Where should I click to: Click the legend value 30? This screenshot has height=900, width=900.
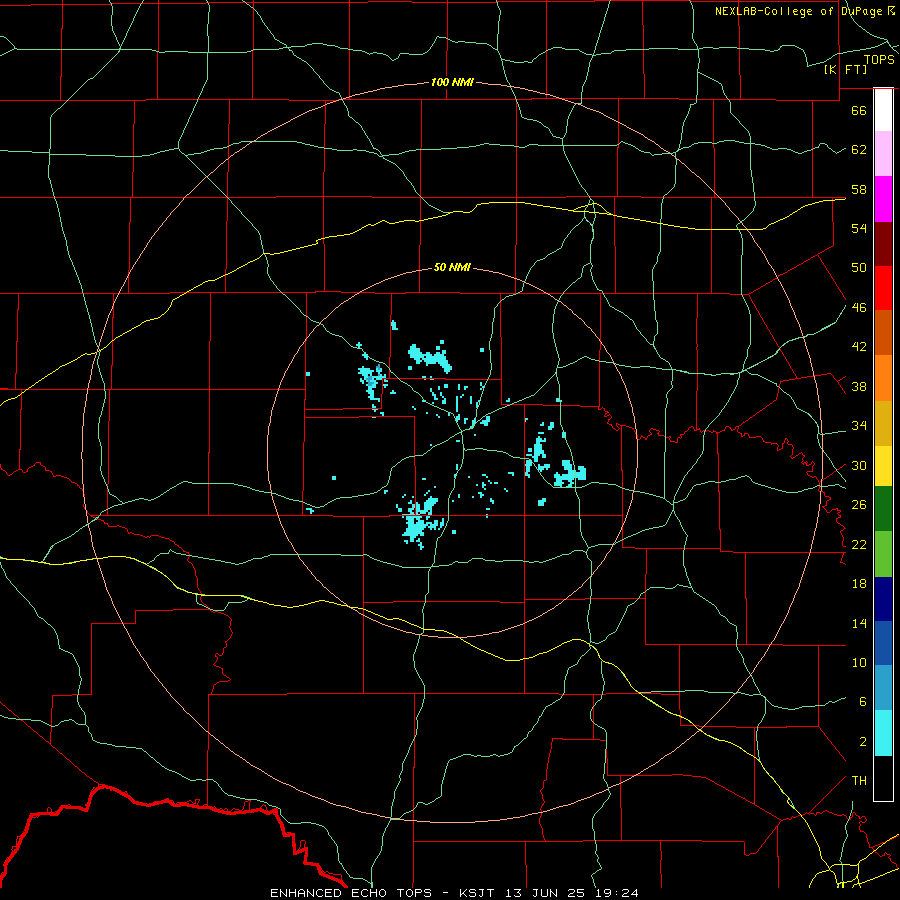(x=859, y=465)
